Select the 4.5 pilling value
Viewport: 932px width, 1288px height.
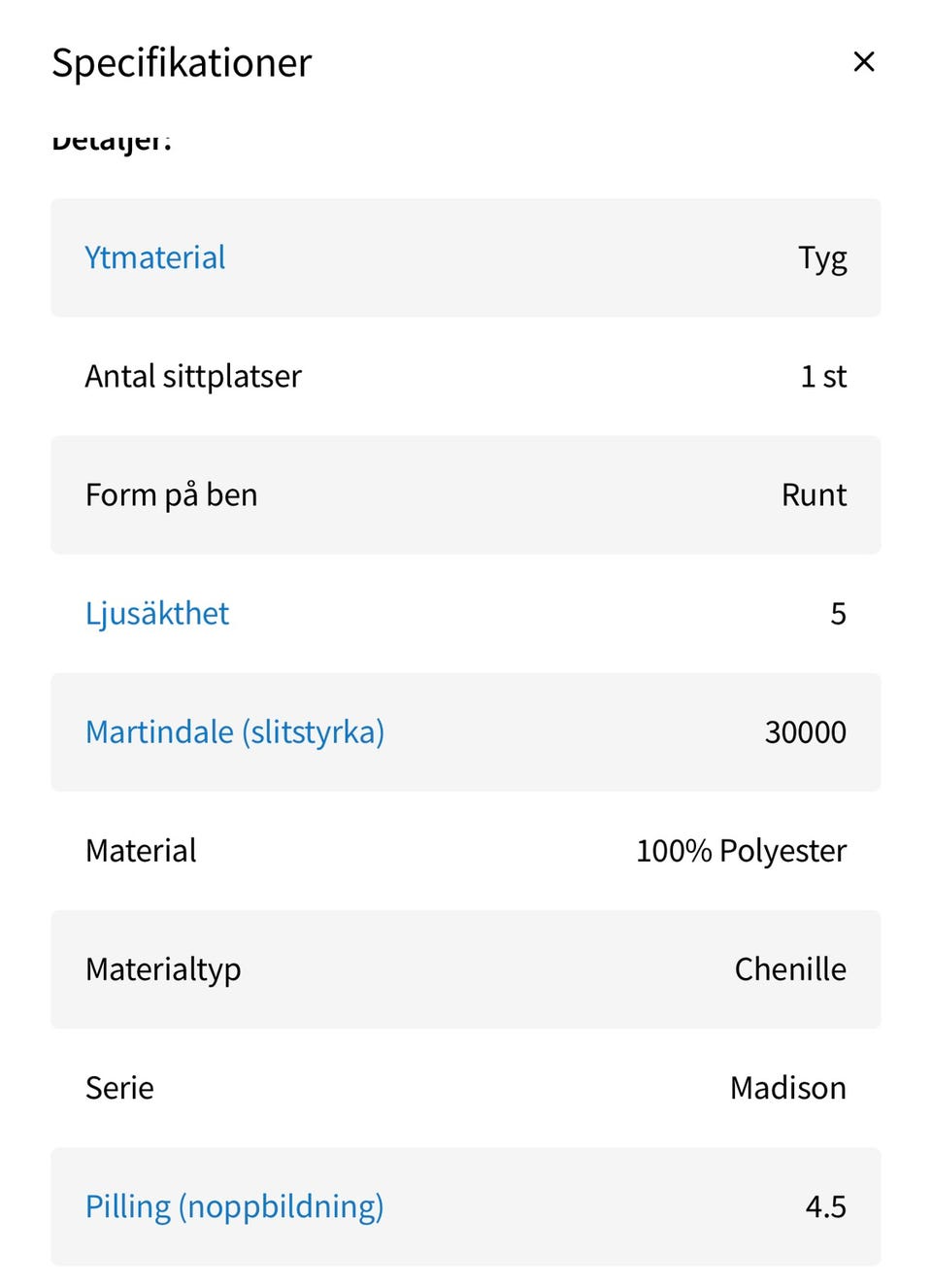tap(825, 1205)
